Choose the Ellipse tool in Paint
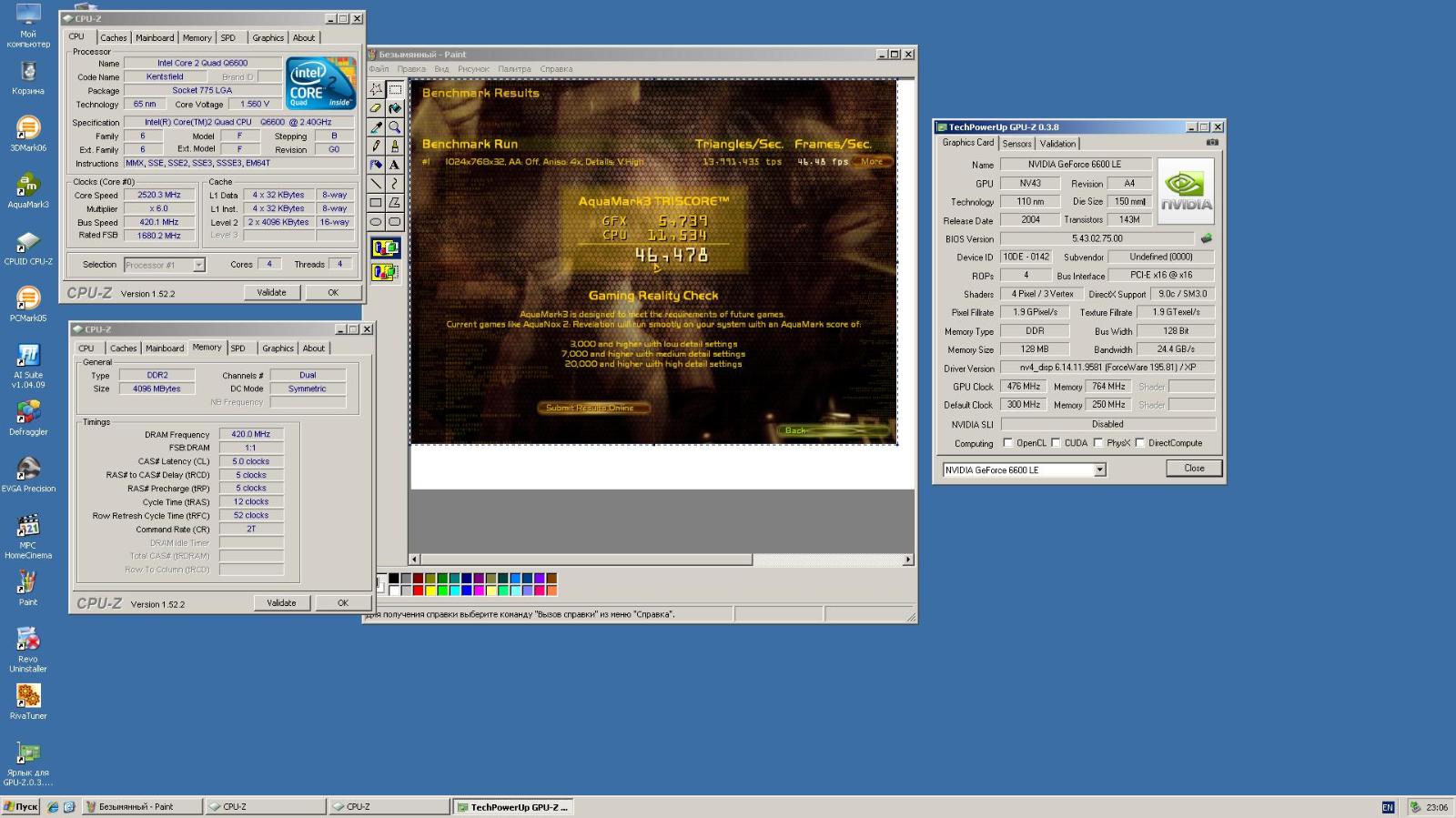 376,221
